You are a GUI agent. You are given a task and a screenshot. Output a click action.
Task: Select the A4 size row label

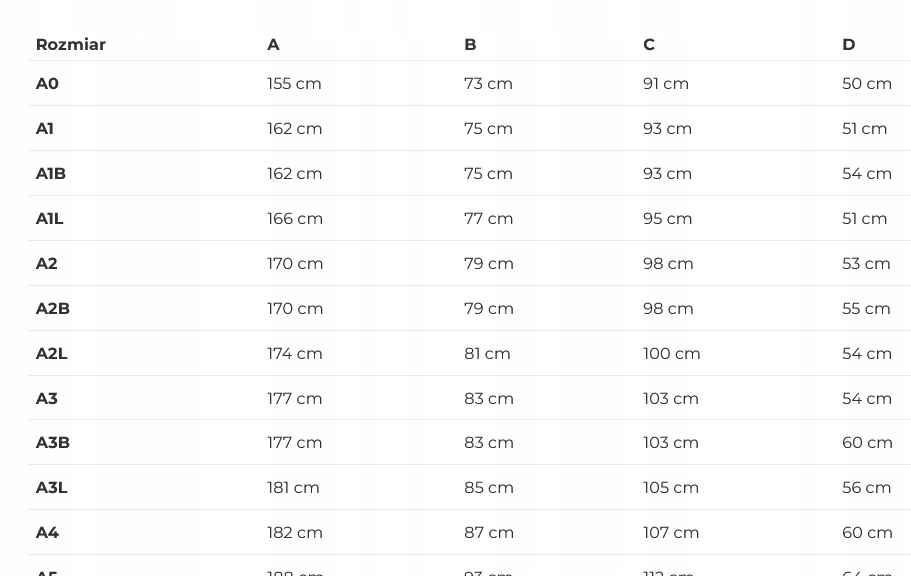(47, 532)
